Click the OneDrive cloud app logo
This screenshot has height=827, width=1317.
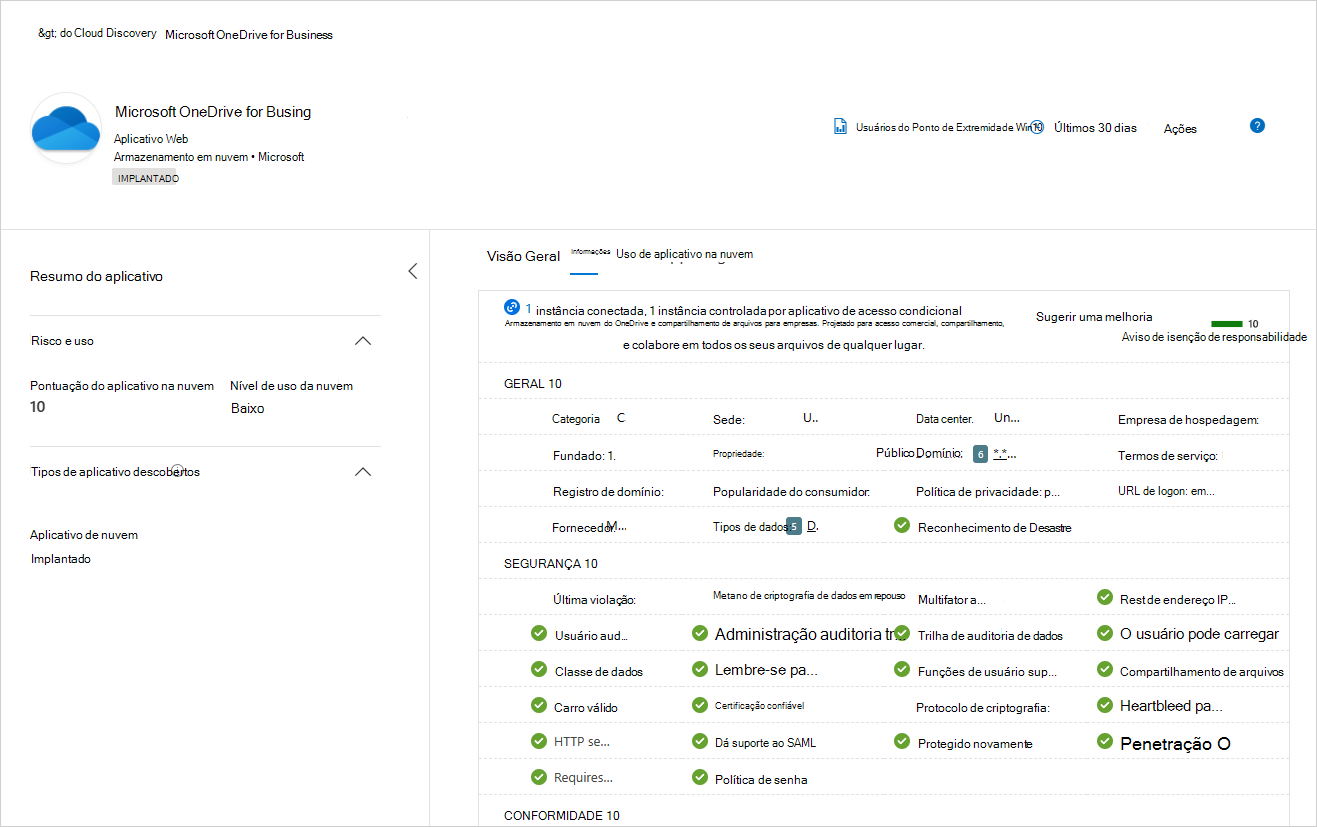click(x=66, y=127)
